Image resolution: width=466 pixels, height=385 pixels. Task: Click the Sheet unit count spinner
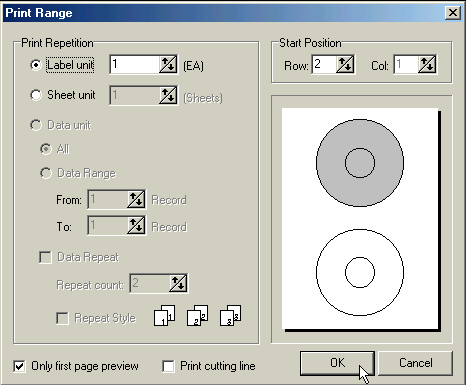pyautogui.click(x=168, y=95)
